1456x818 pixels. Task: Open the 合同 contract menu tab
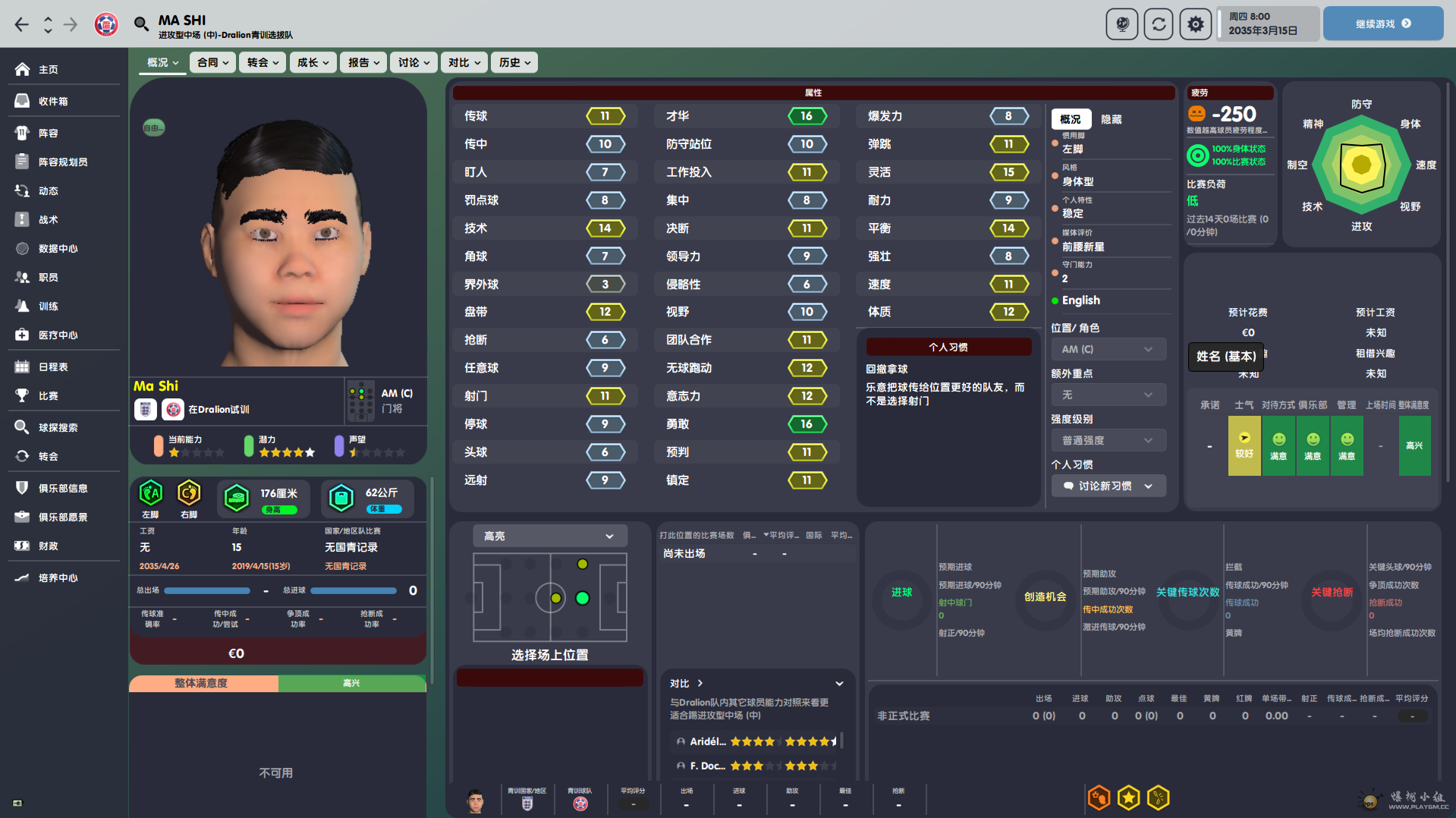[x=212, y=62]
